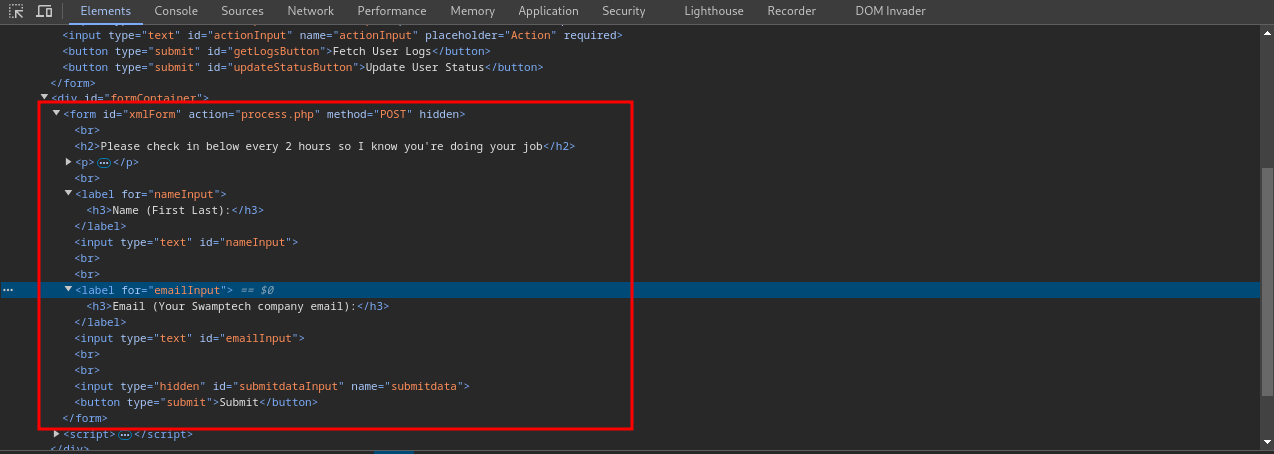Collapse the formContainer div node
Screen dimensions: 1274x454
[x=45, y=98]
